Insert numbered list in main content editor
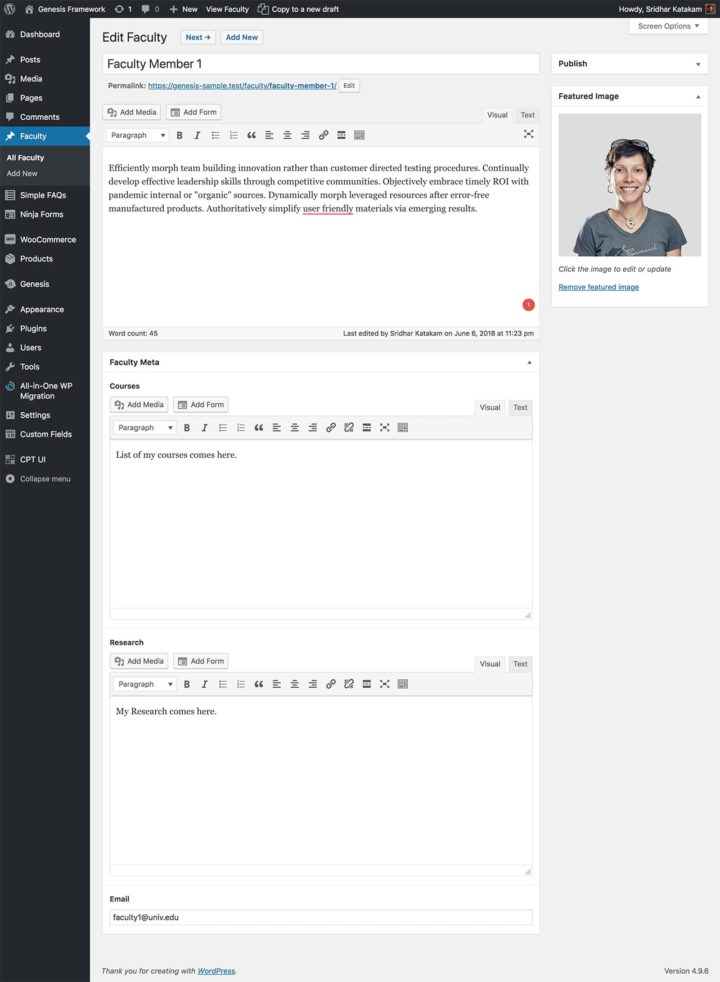Screen dimensions: 720x982 click(x=234, y=135)
